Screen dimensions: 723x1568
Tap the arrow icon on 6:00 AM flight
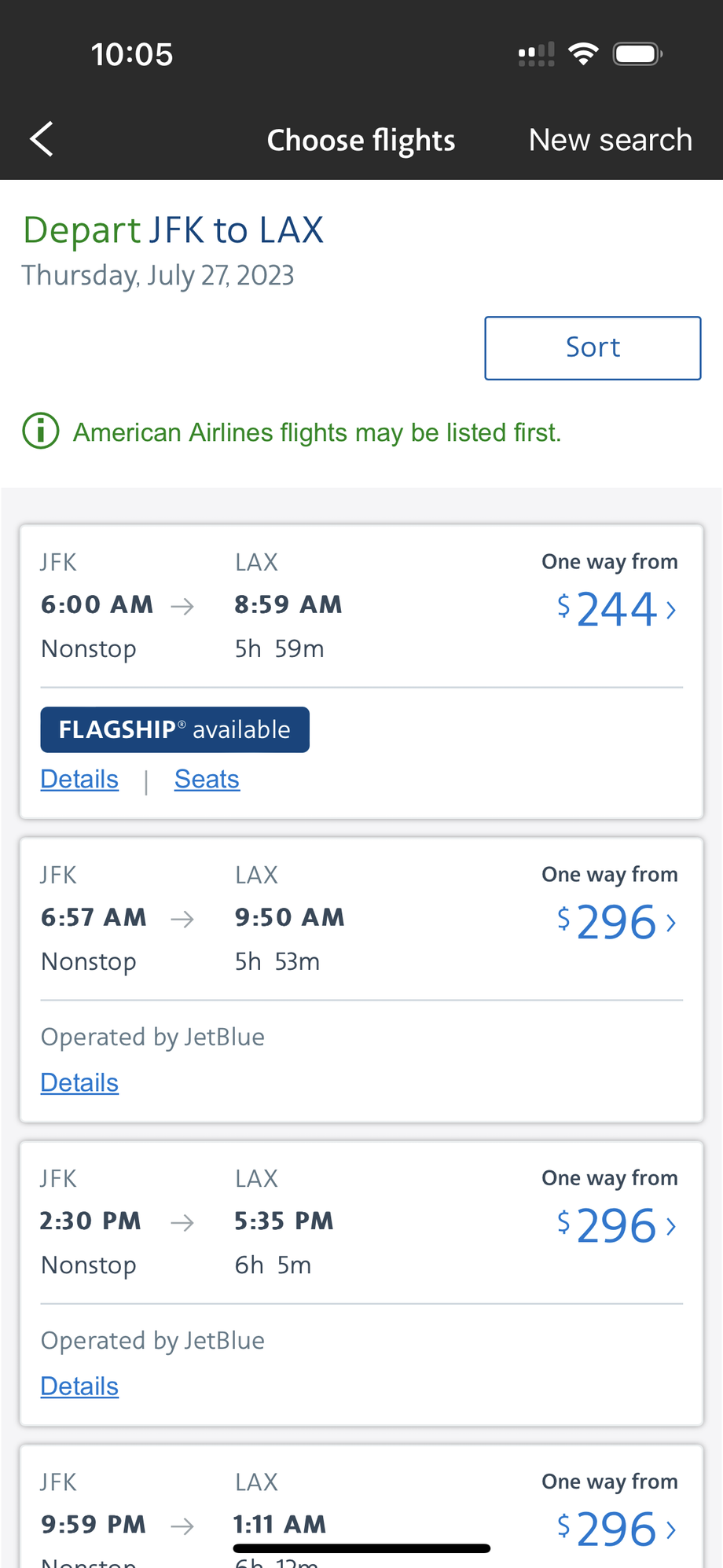[182, 606]
